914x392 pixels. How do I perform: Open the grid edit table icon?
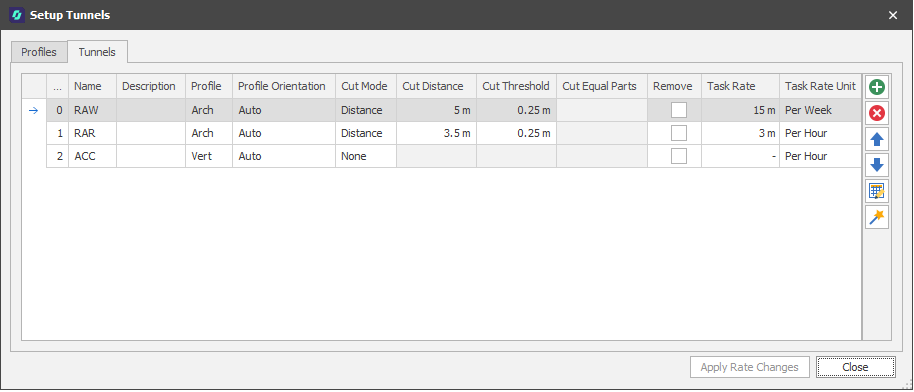click(877, 191)
